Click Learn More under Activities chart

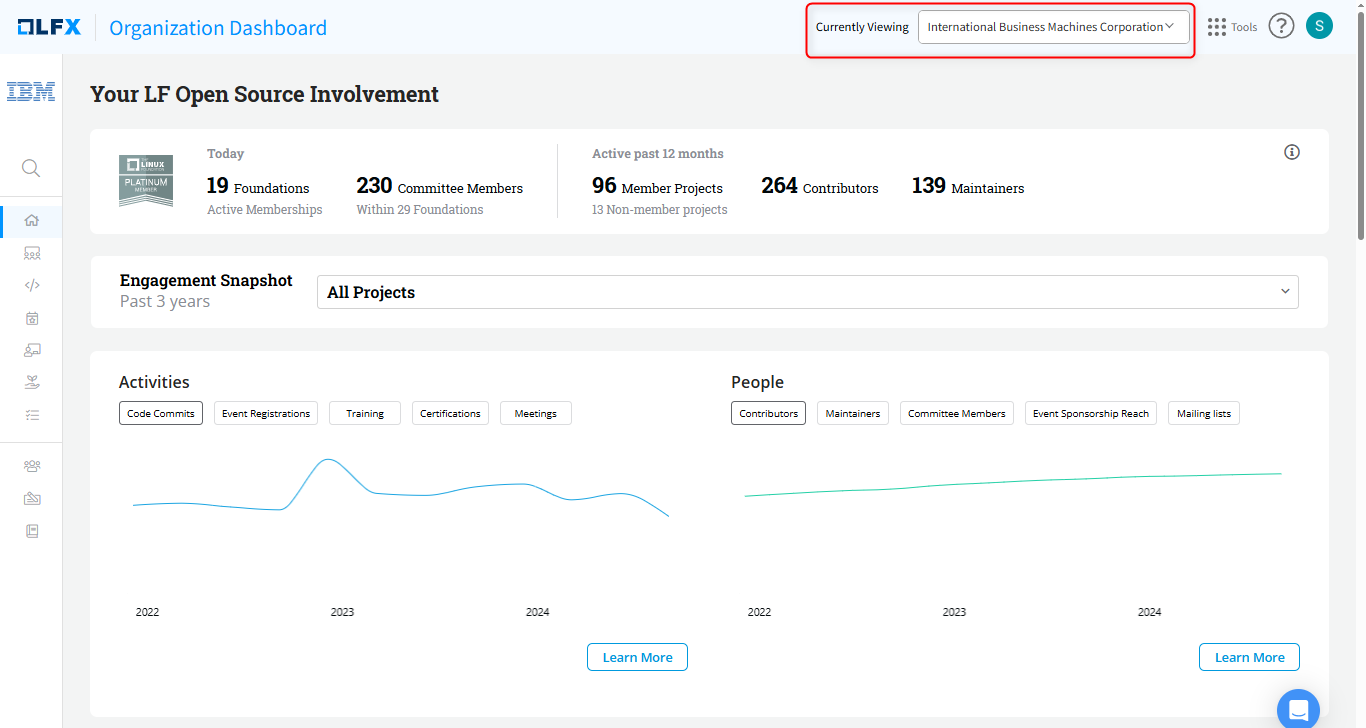point(637,657)
